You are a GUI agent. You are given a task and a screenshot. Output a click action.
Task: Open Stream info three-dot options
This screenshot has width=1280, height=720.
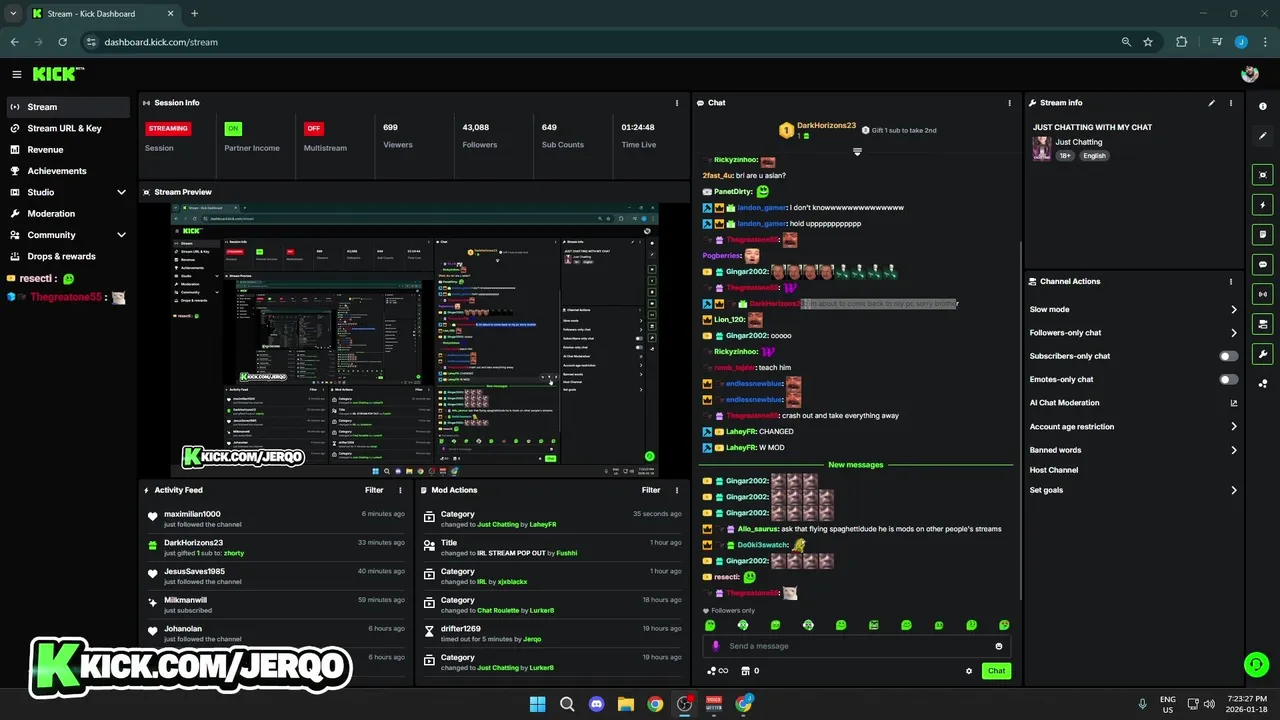[1231, 103]
